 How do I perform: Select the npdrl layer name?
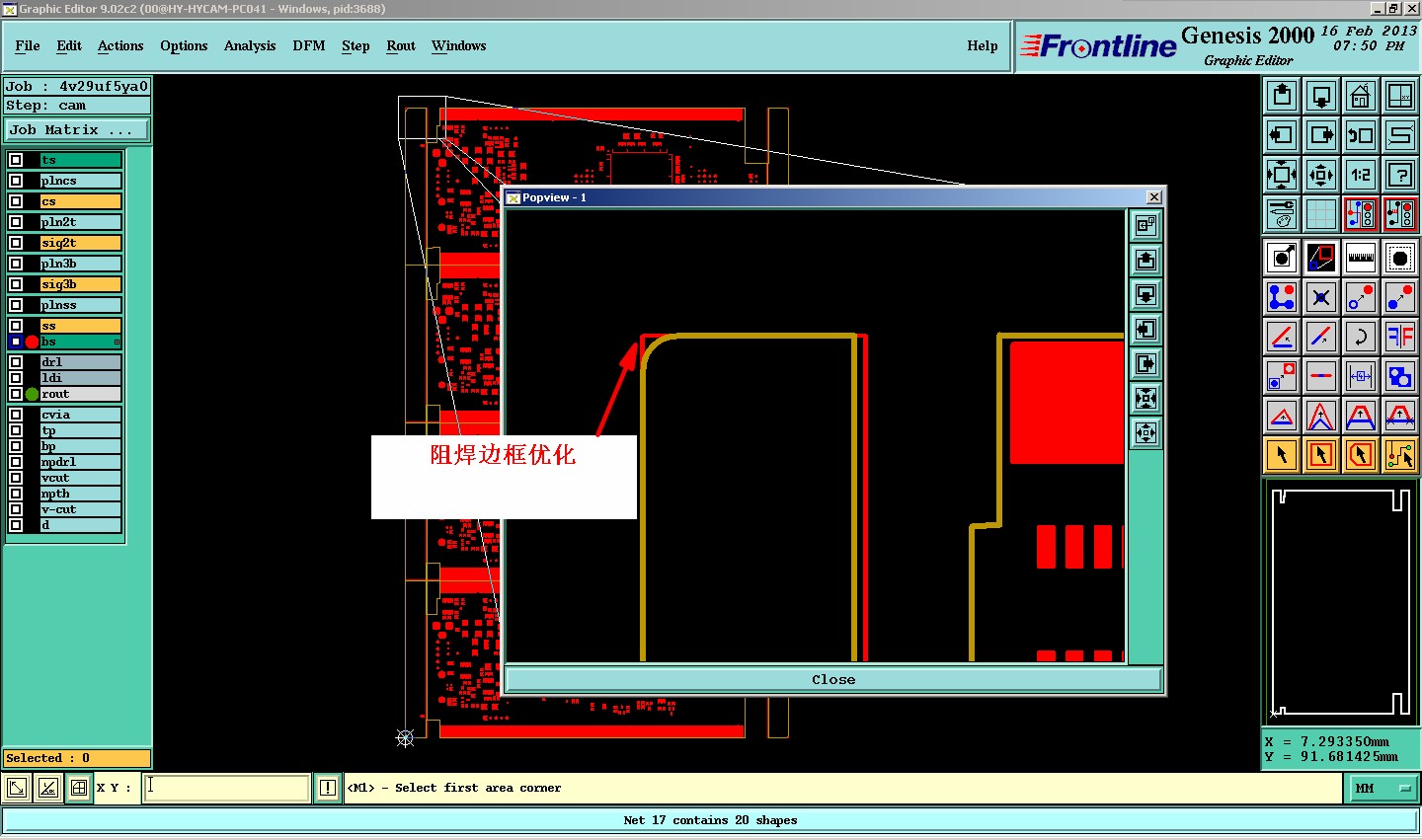81,462
